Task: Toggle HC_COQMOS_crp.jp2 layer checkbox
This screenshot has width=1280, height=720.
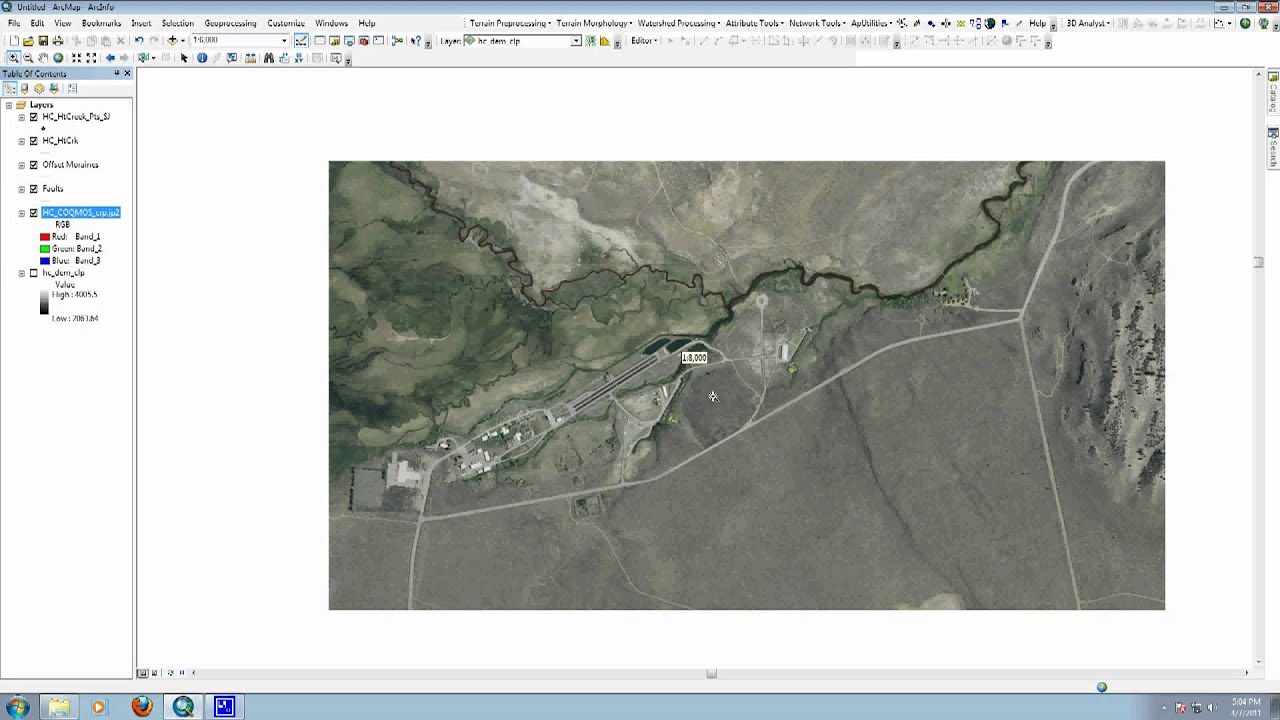Action: point(34,213)
